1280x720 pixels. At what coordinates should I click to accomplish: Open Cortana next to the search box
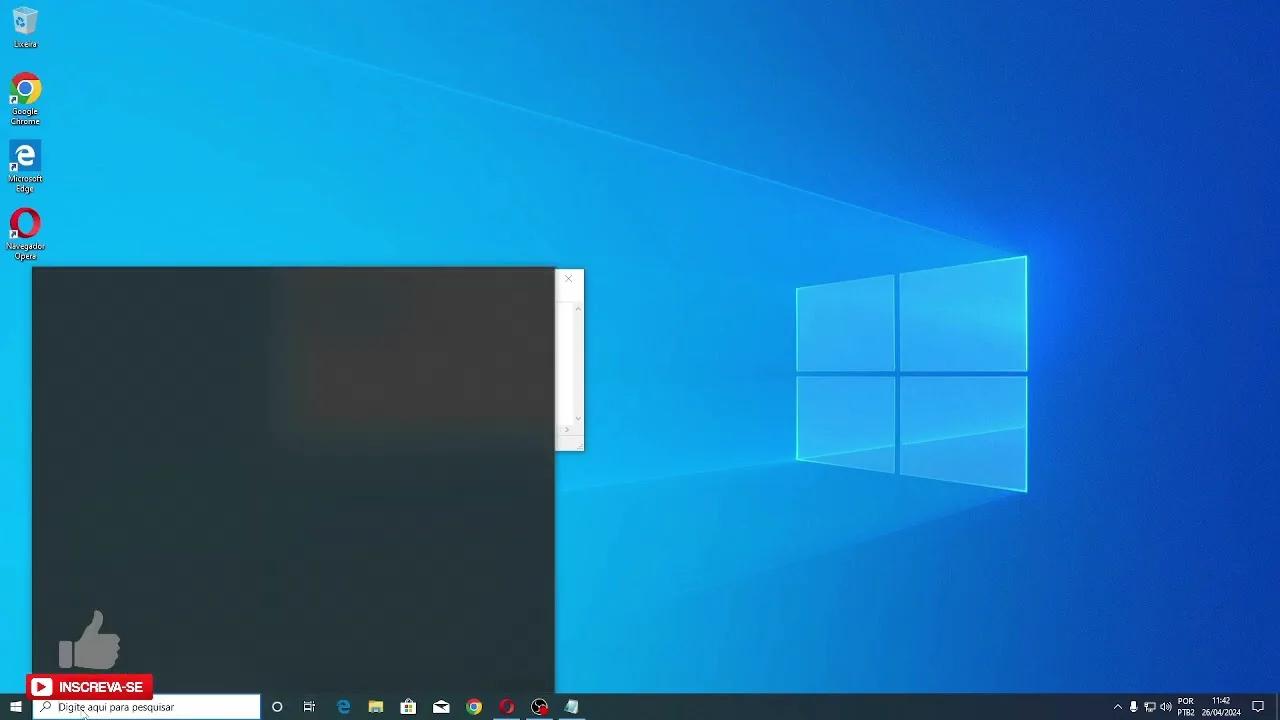click(x=277, y=707)
